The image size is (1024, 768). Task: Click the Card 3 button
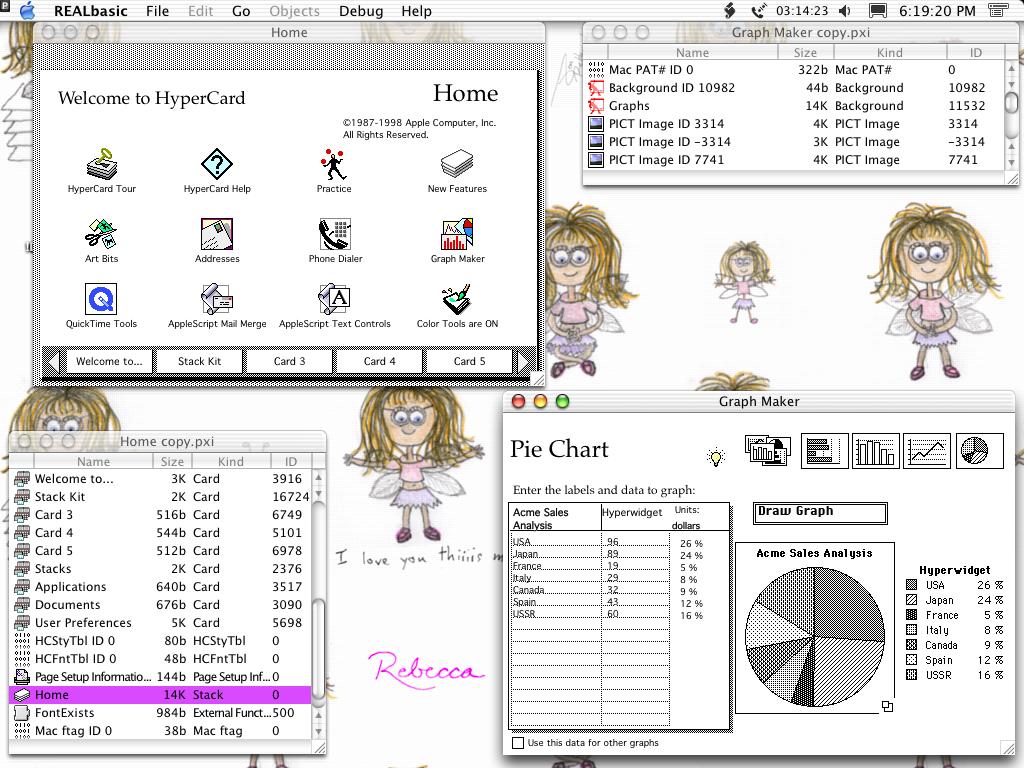[x=289, y=361]
